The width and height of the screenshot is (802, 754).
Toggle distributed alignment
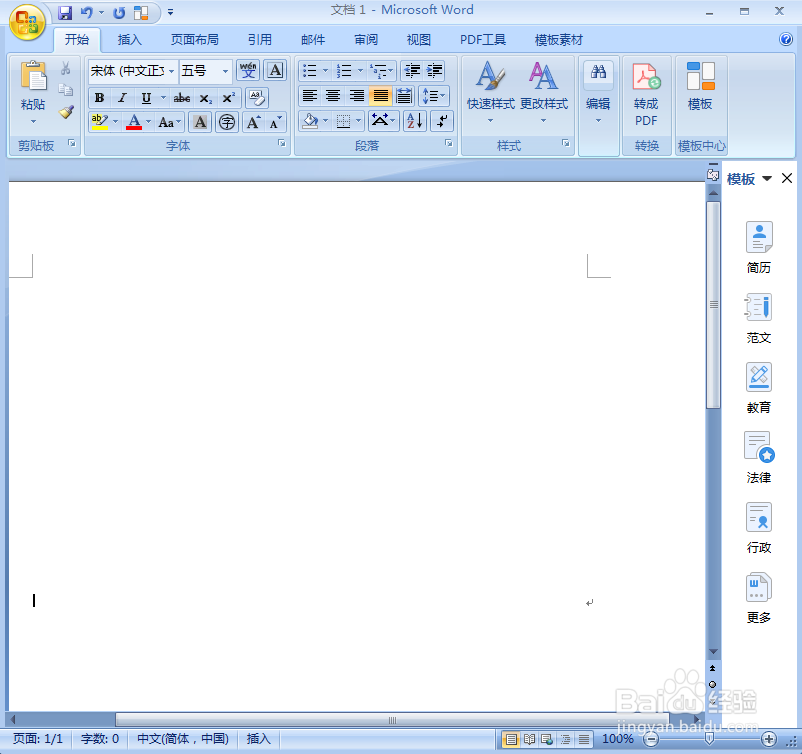(404, 96)
